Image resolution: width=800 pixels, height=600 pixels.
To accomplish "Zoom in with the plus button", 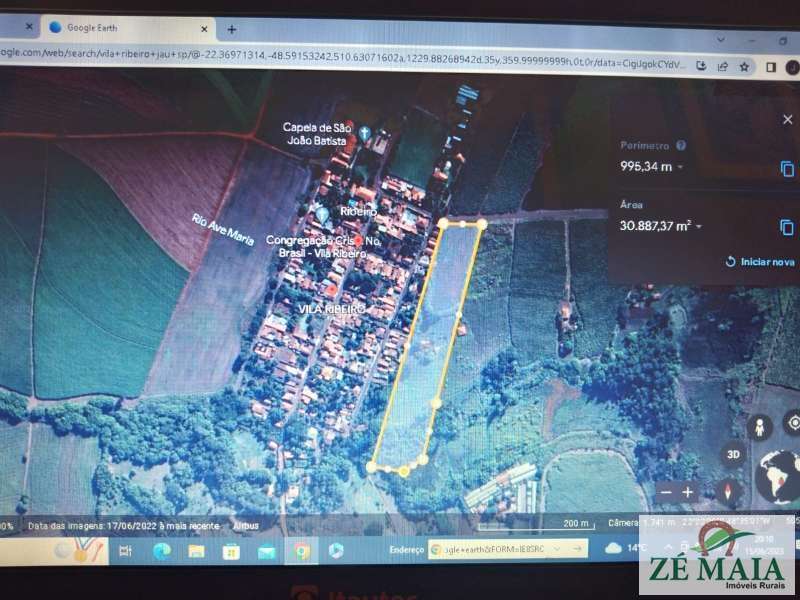I will 688,492.
